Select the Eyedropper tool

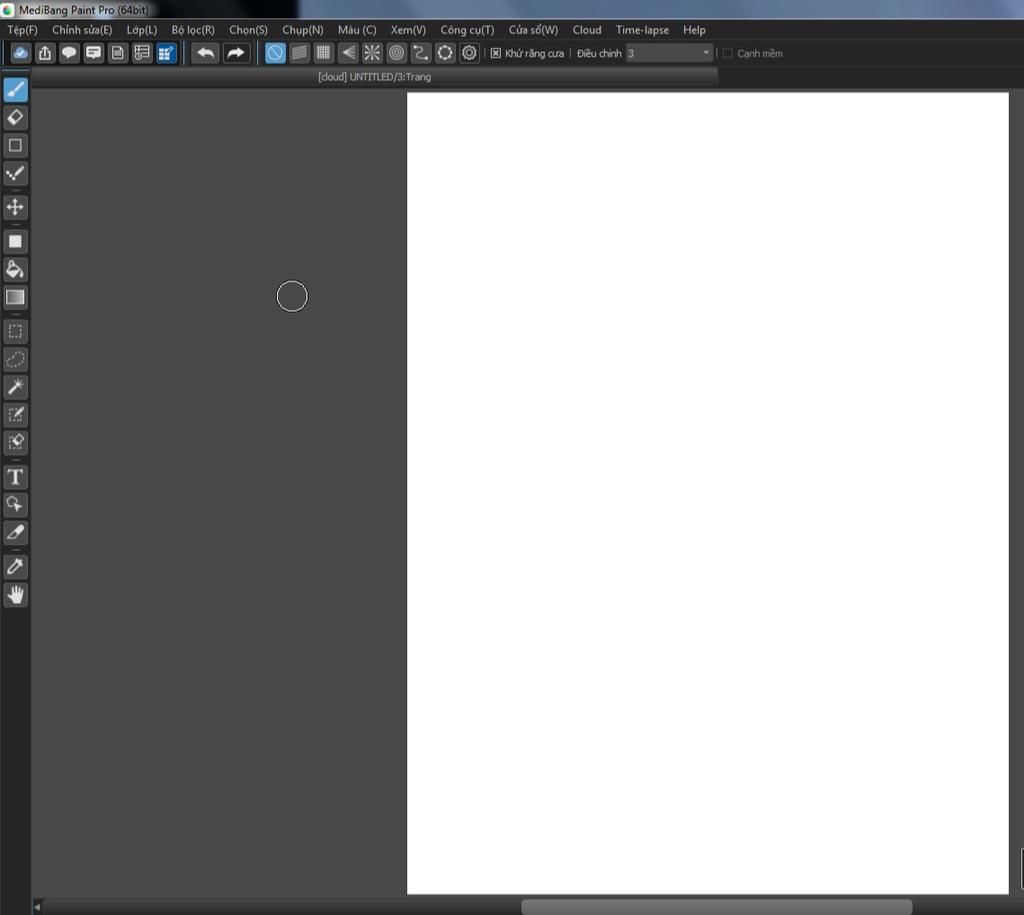[16, 566]
